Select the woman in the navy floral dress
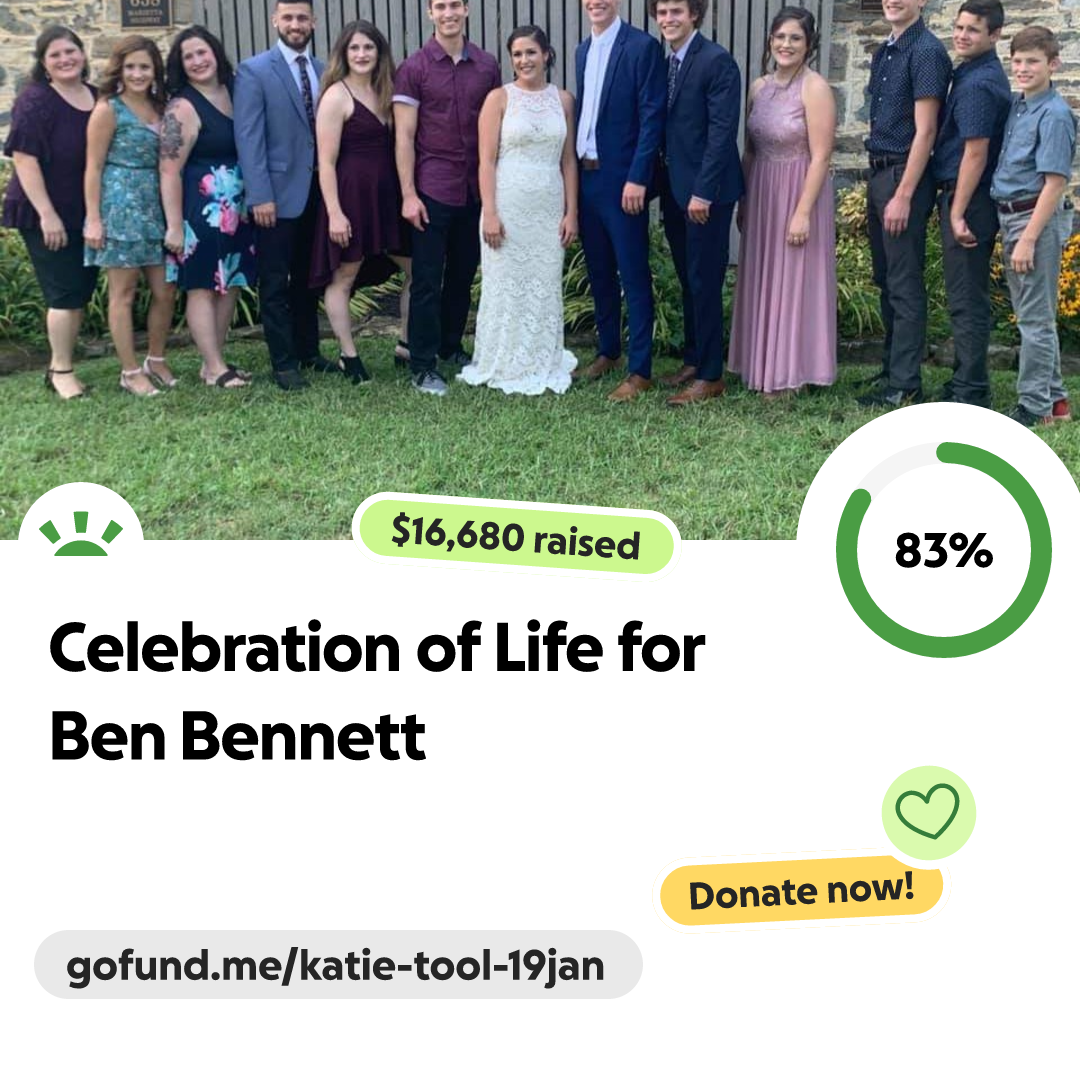Image resolution: width=1080 pixels, height=1080 pixels. point(205,207)
